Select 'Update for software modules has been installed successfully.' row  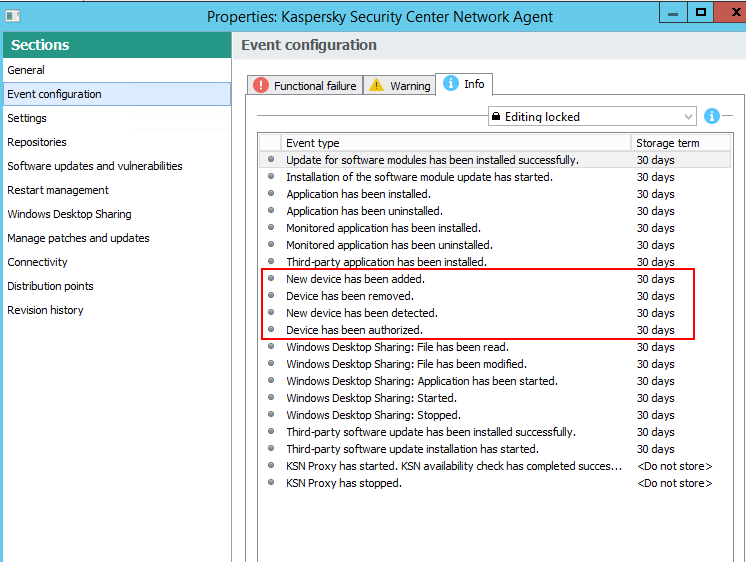[495, 160]
